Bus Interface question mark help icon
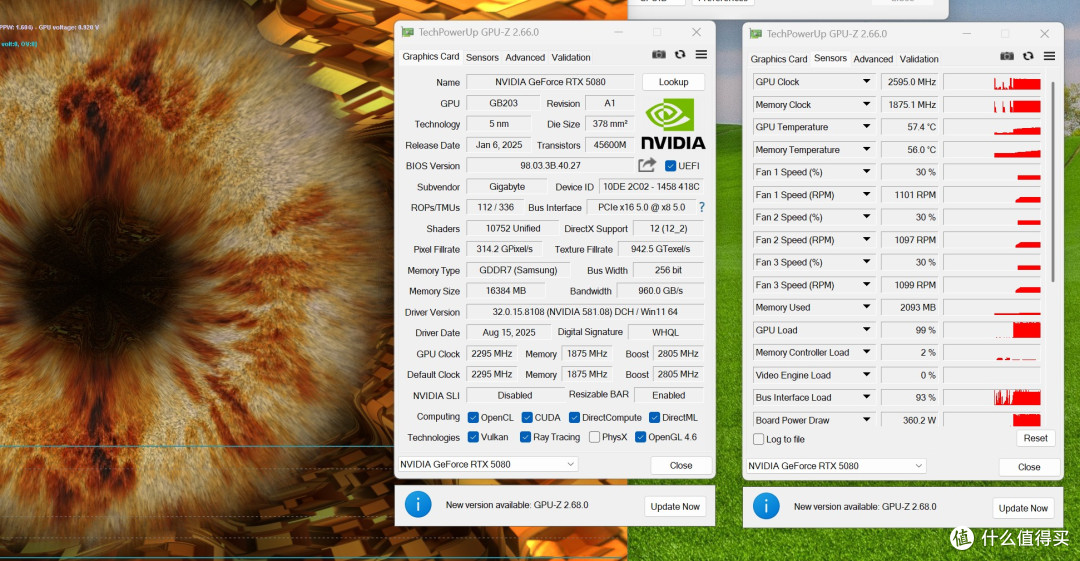The height and width of the screenshot is (561, 1080). pos(702,207)
